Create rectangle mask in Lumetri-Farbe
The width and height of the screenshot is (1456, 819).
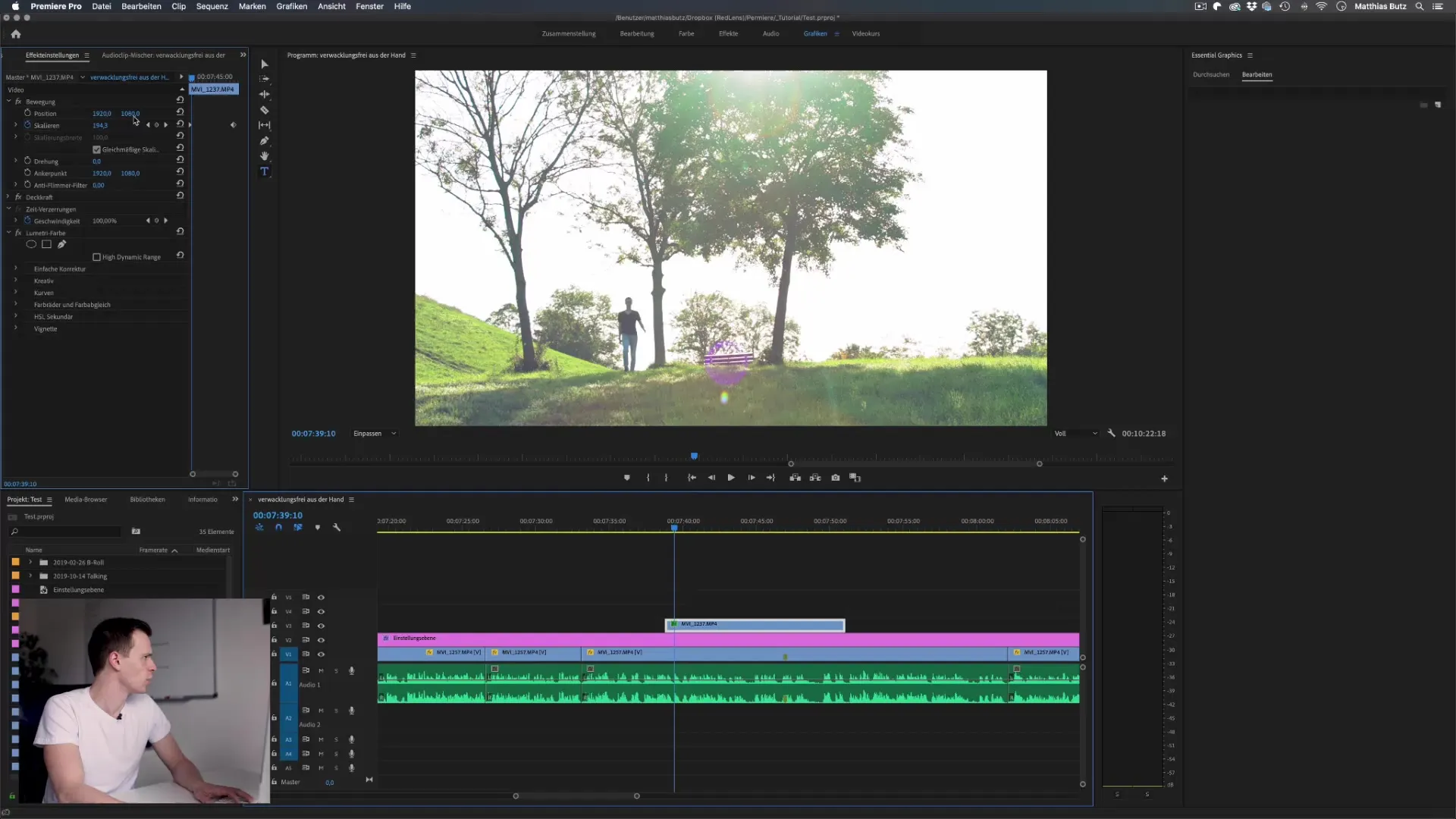[46, 244]
